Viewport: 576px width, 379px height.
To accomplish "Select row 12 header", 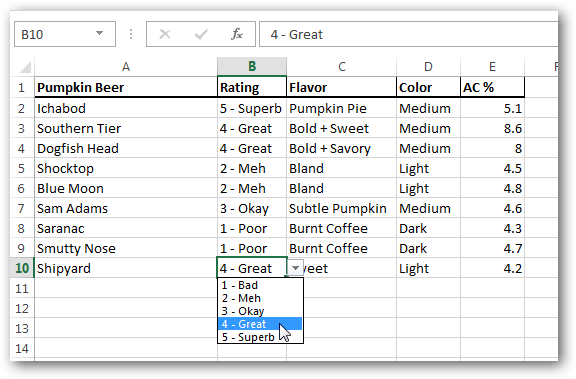I will 22,308.
